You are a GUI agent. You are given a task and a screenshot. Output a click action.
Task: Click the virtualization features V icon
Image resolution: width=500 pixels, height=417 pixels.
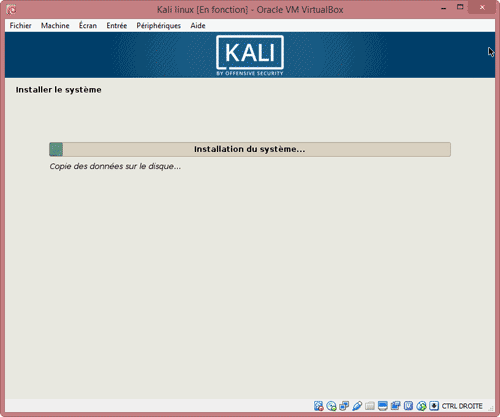[x=408, y=406]
